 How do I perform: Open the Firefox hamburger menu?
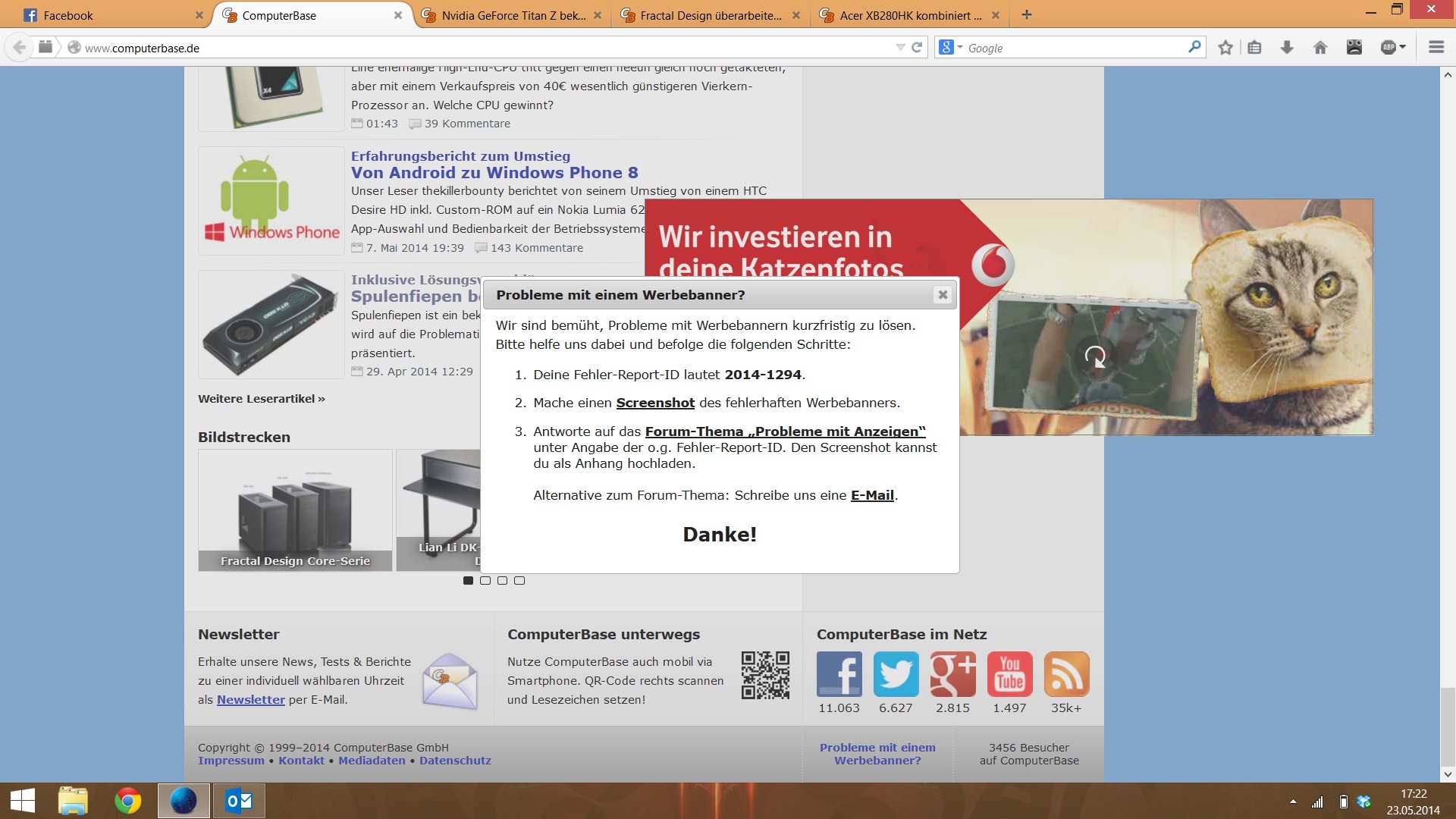[1436, 48]
